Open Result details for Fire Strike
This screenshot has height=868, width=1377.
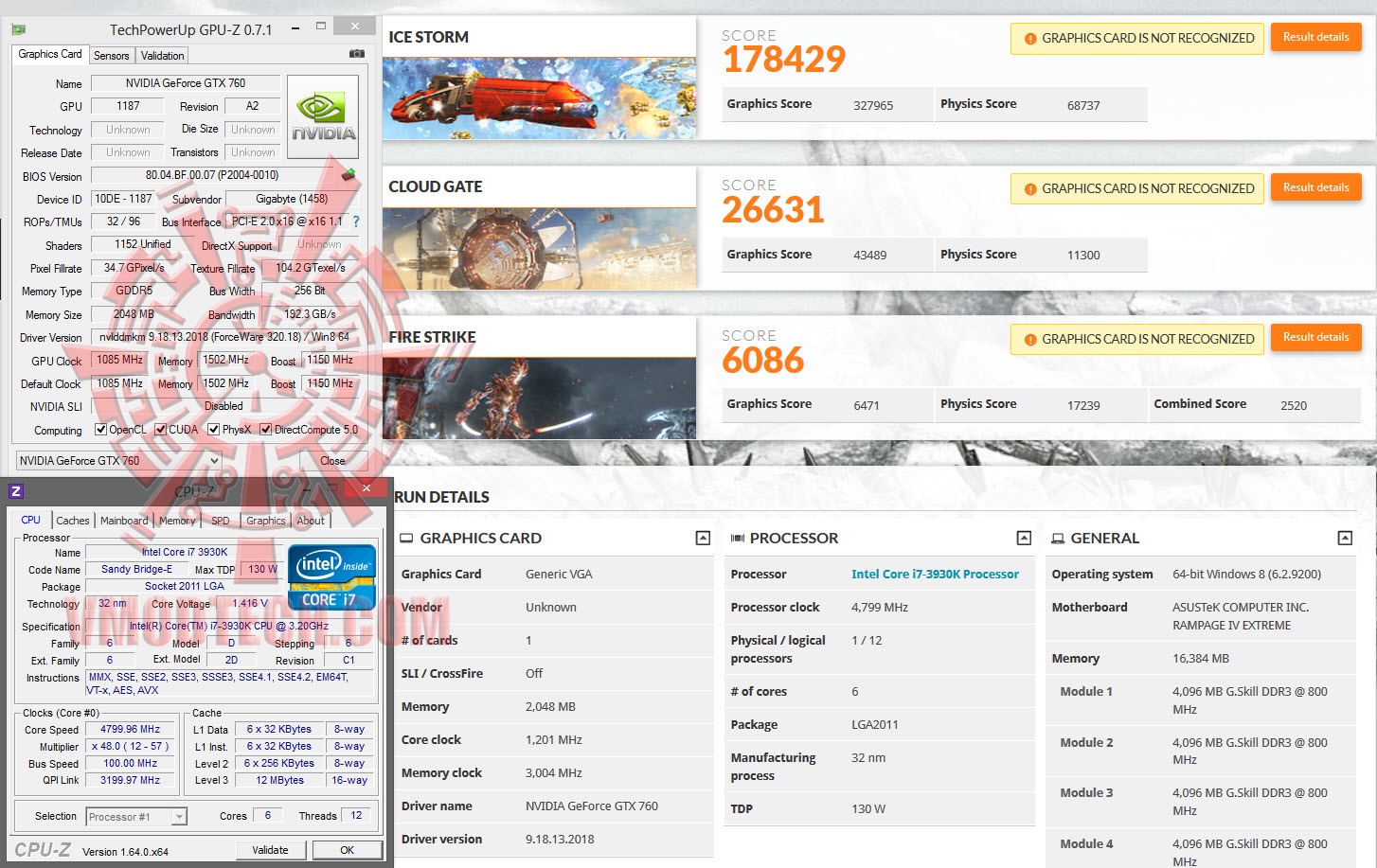(x=1315, y=337)
